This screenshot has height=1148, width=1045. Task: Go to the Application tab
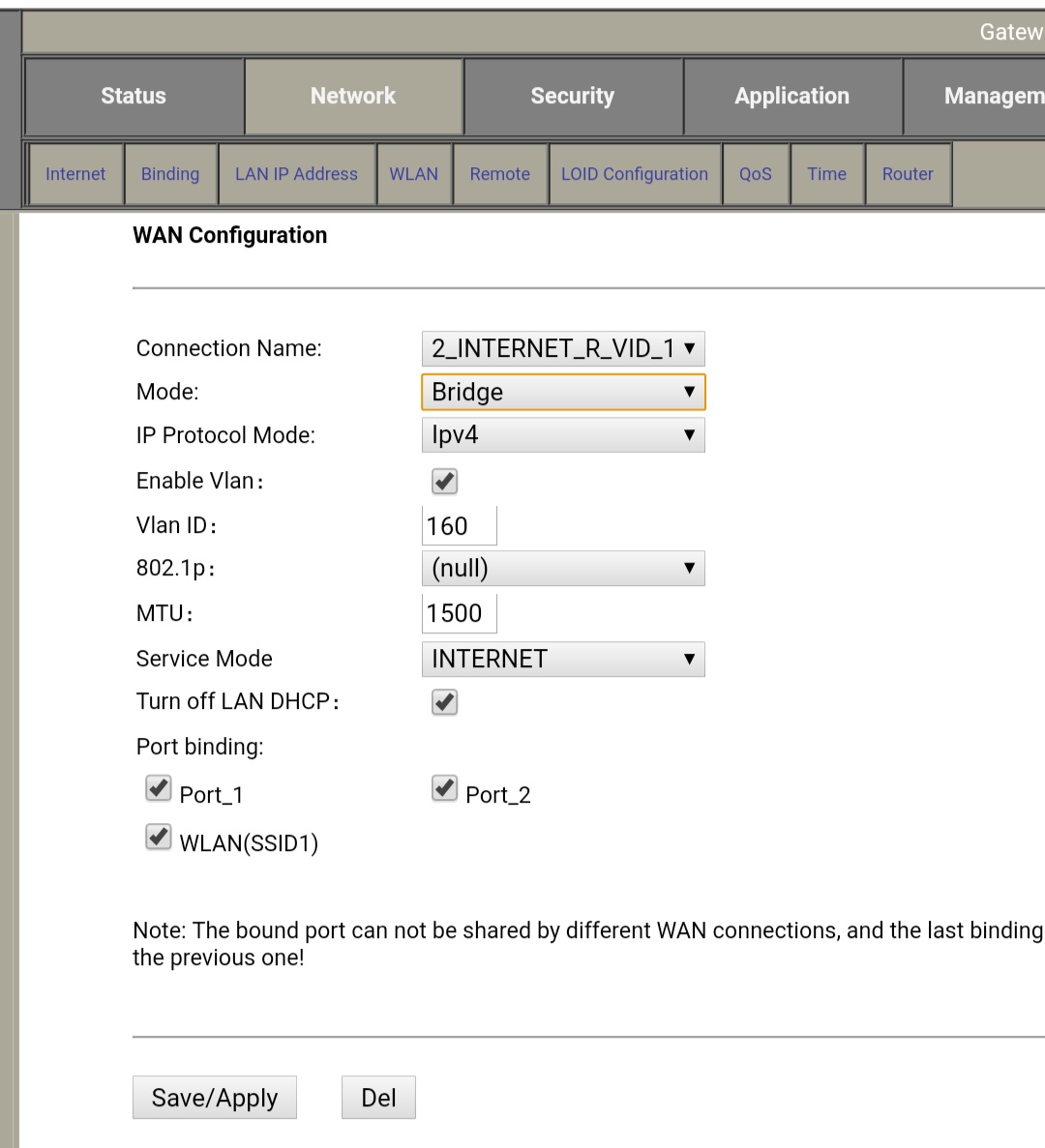tap(791, 96)
